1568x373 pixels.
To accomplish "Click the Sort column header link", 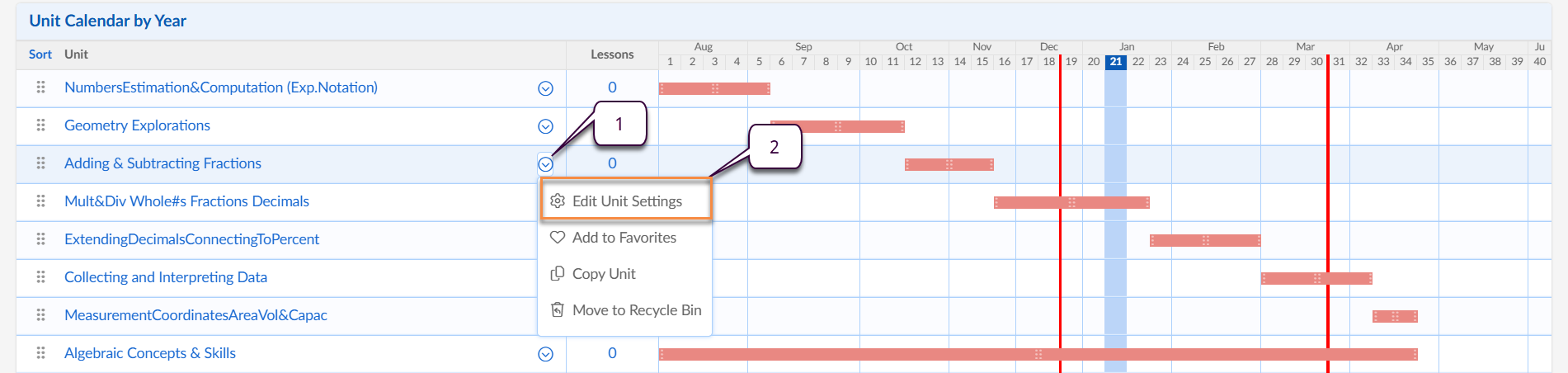I will pyautogui.click(x=40, y=54).
